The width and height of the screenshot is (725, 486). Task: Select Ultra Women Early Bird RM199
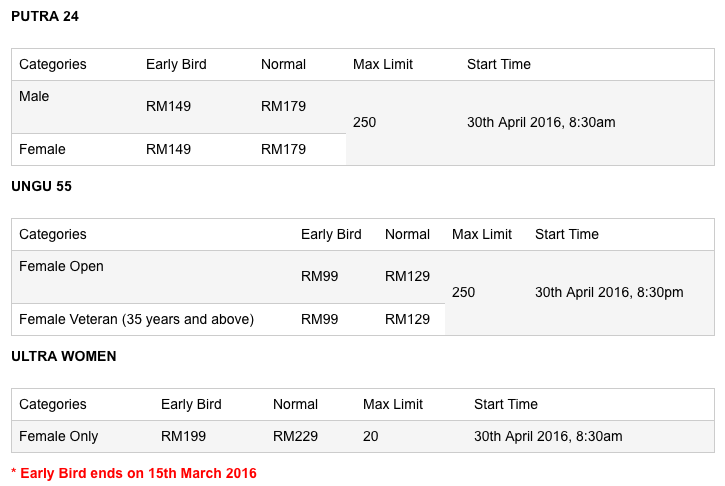point(183,437)
